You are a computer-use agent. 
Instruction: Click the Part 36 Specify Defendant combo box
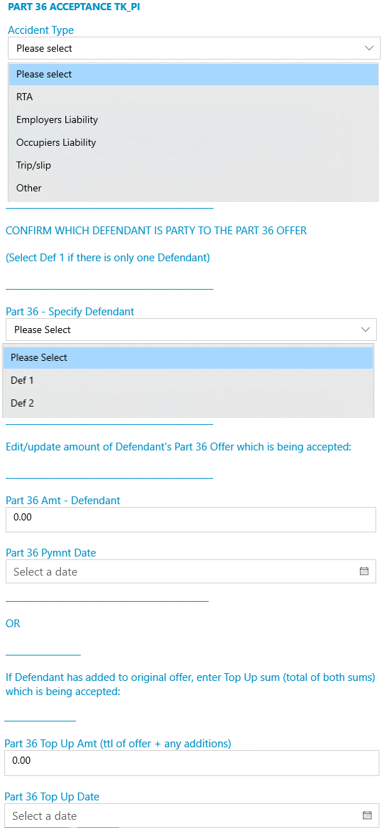tap(191, 330)
